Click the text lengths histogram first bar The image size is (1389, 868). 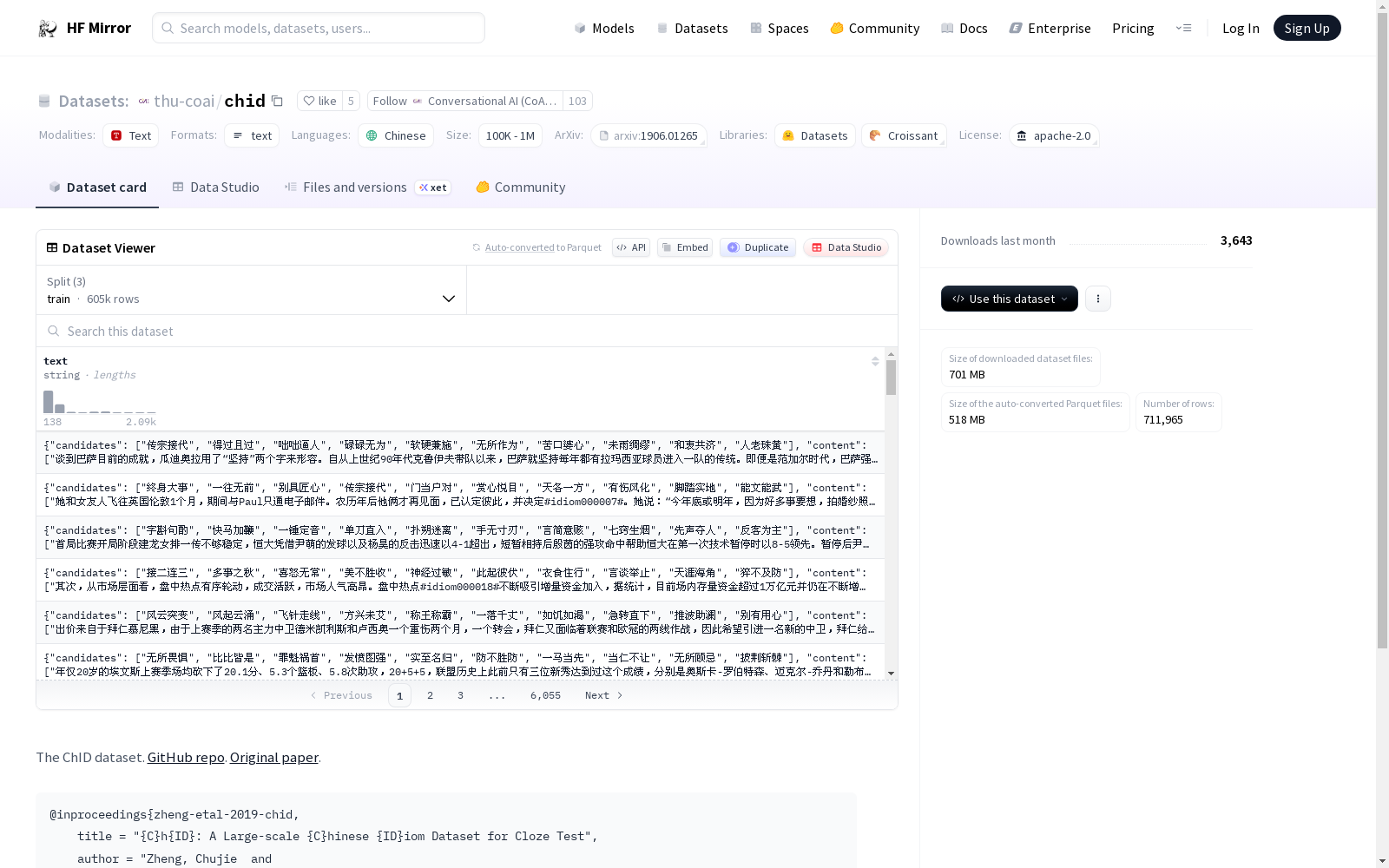49,402
